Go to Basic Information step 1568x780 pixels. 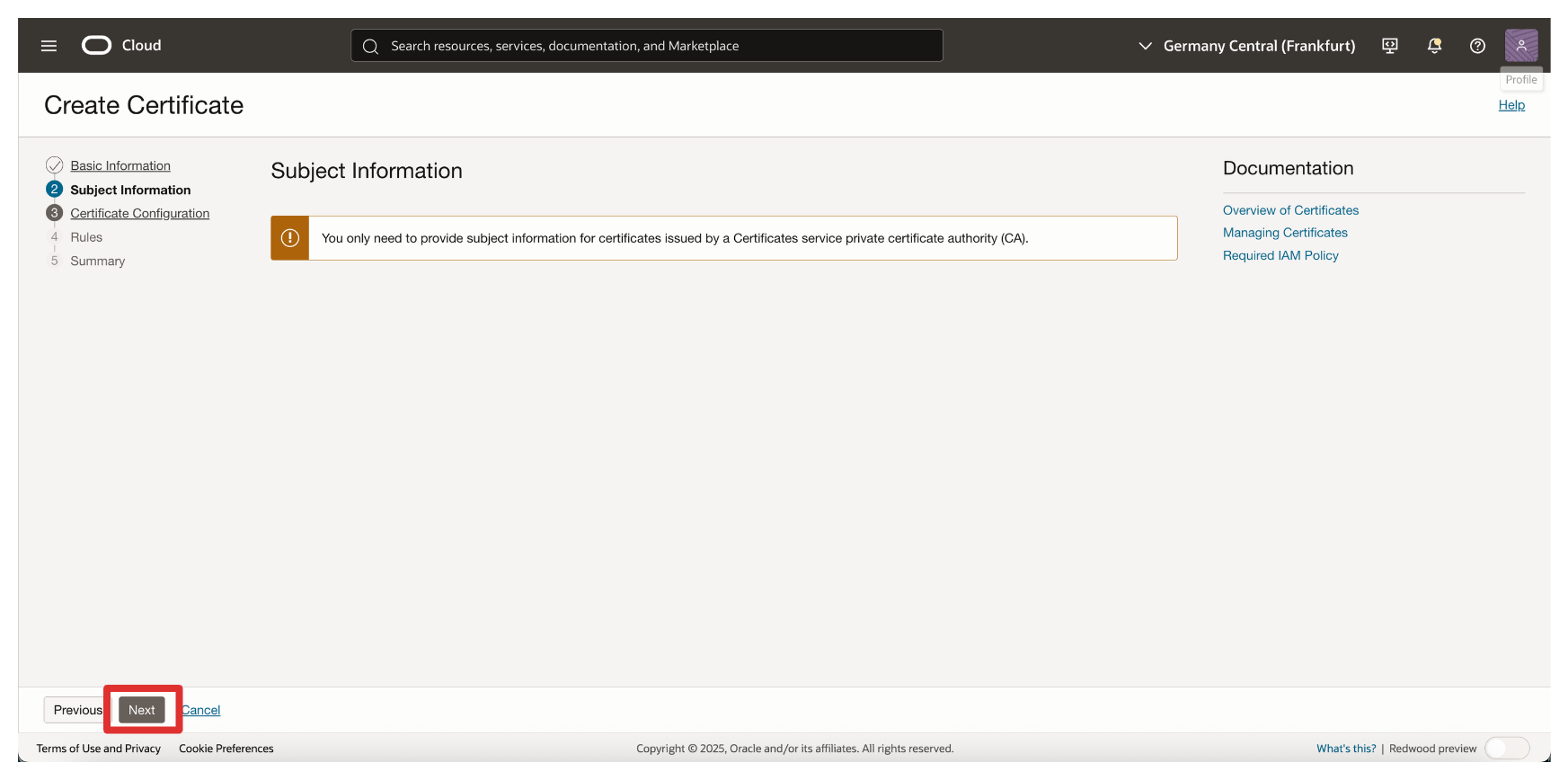pos(120,166)
